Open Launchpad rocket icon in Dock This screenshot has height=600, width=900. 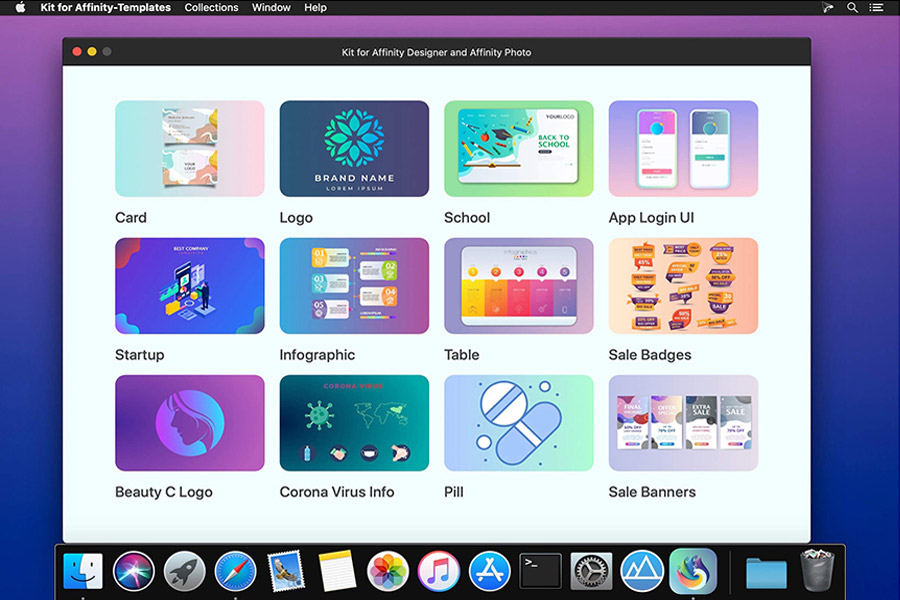[184, 571]
